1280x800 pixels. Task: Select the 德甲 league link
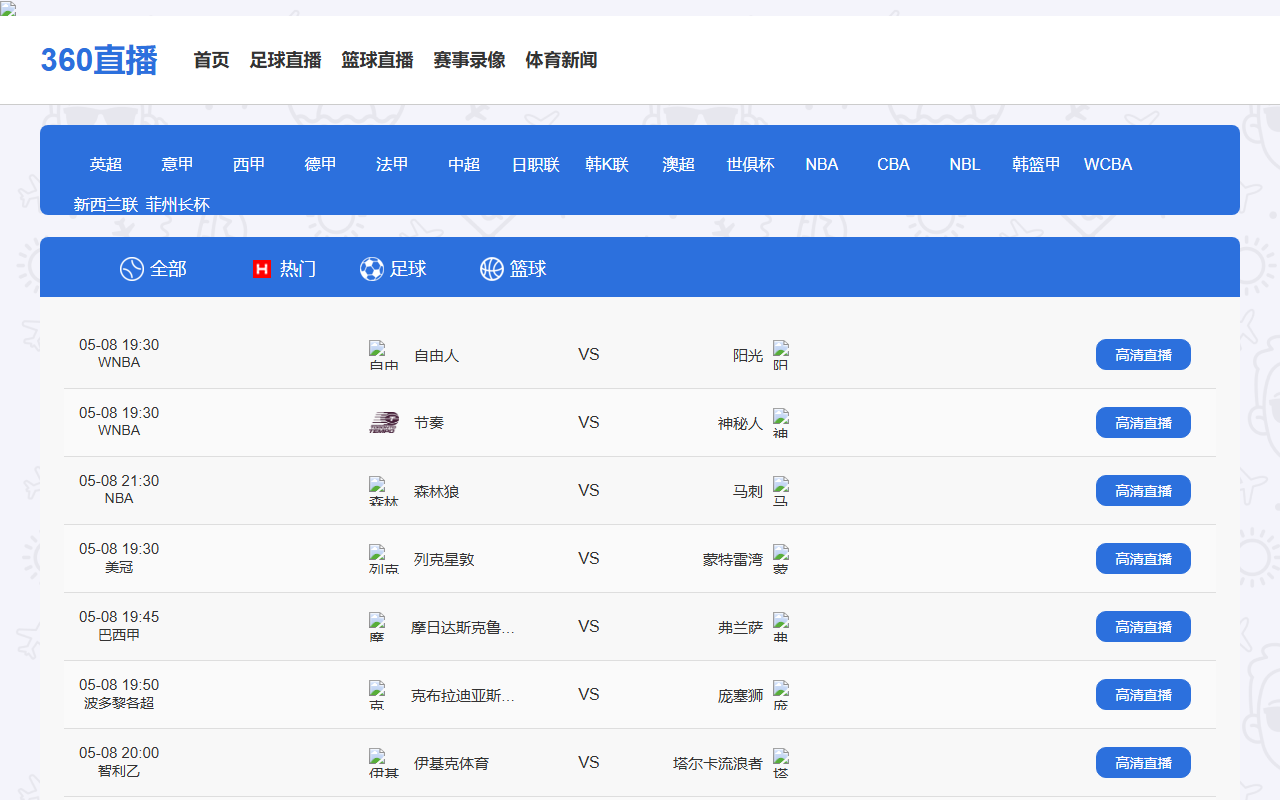coord(321,165)
